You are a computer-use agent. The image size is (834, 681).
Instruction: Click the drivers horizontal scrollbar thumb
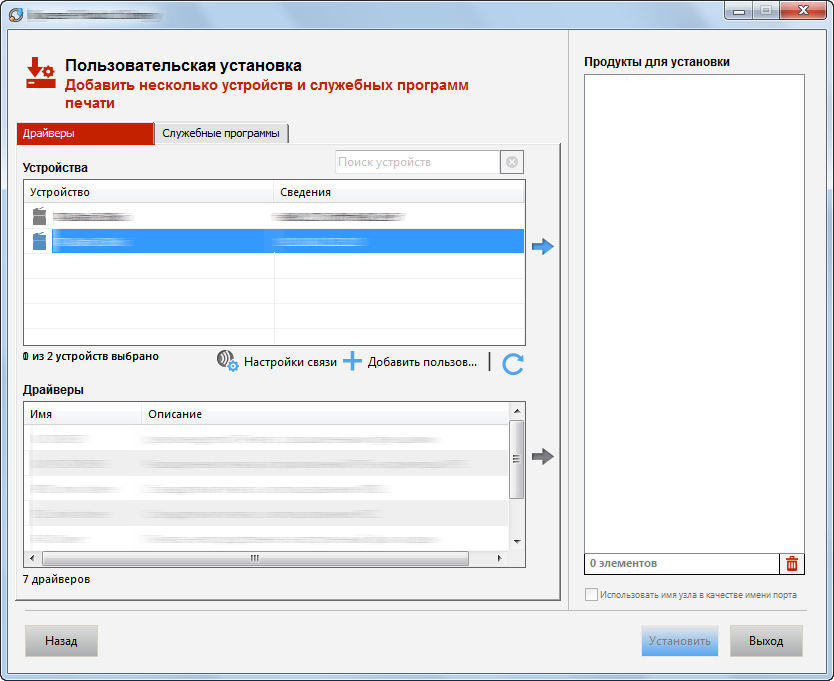tap(255, 558)
